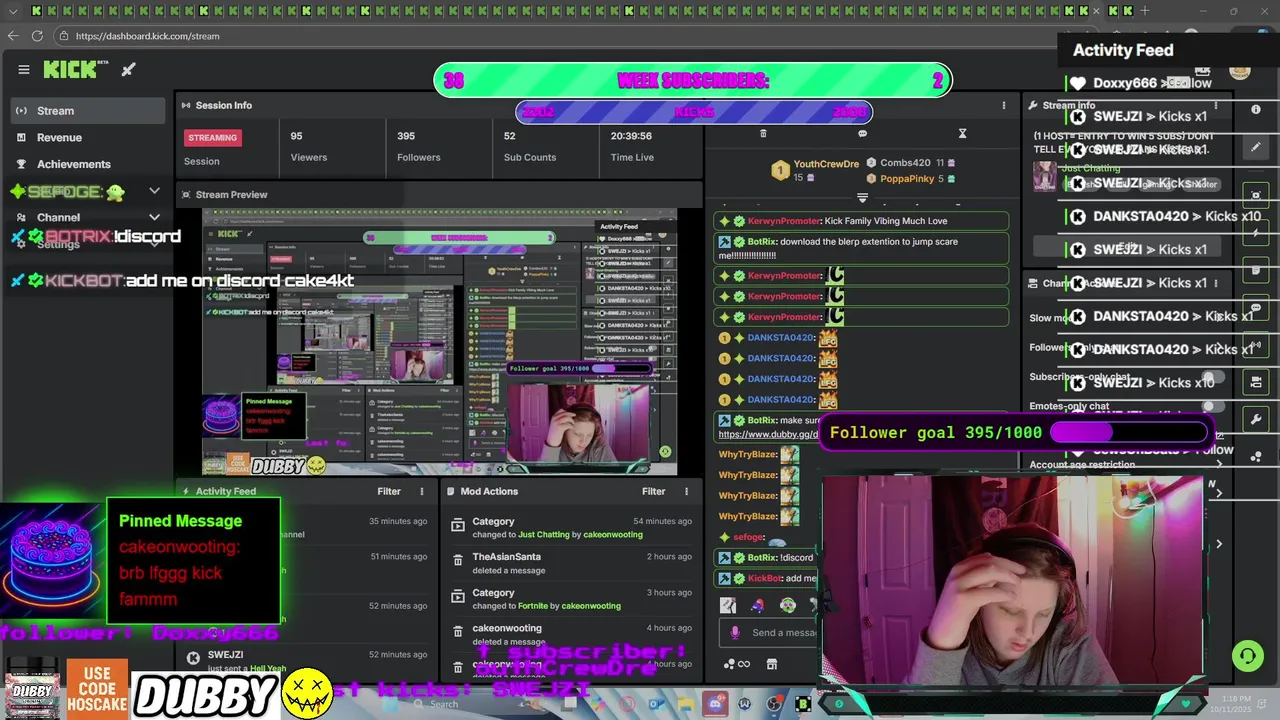Open Session Info kebab menu

point(1004,105)
